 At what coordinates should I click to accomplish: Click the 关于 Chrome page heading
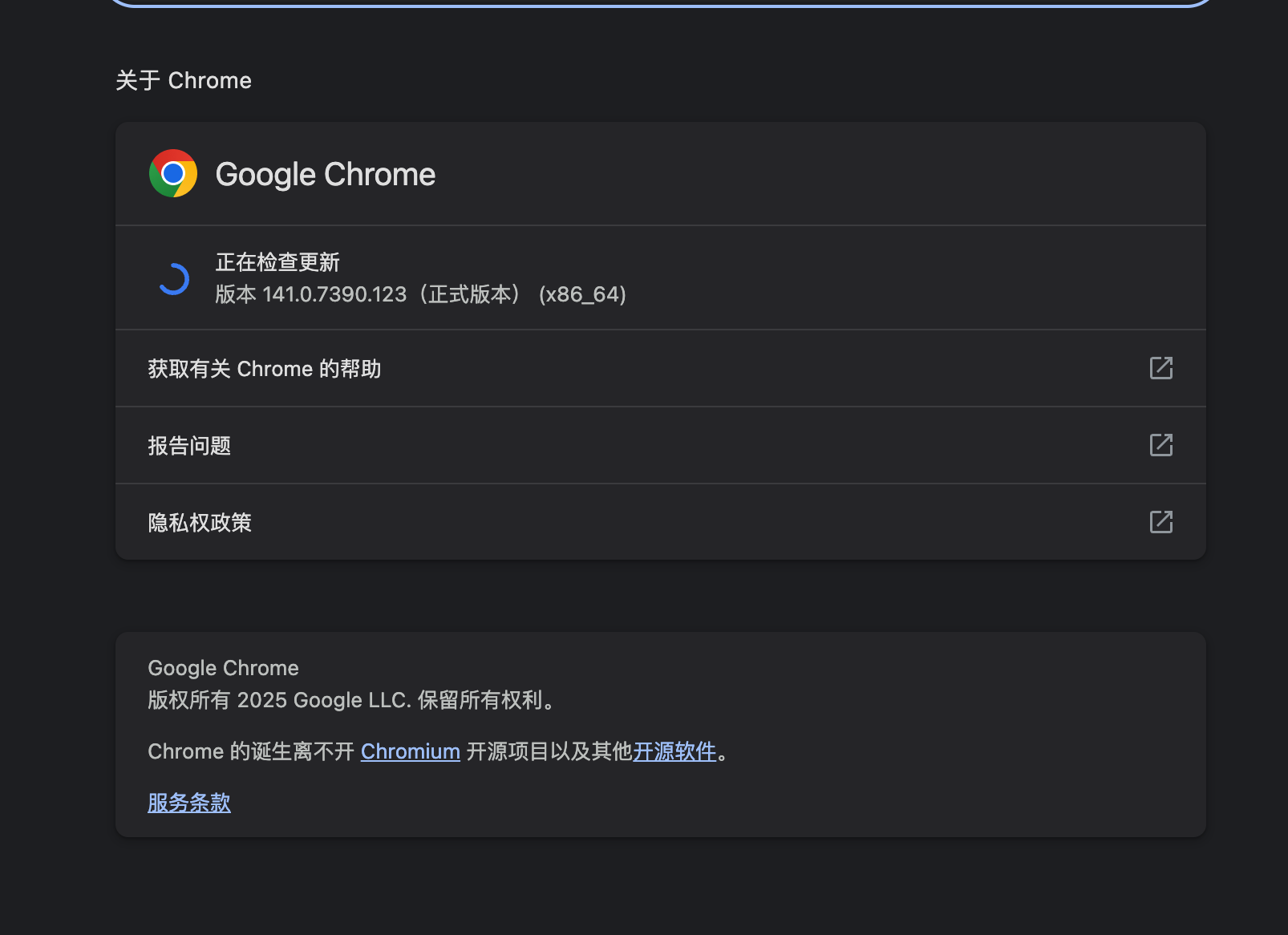[184, 79]
